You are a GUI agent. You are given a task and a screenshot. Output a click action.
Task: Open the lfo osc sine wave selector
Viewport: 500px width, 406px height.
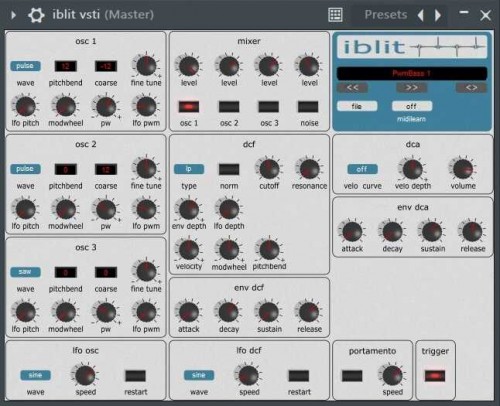pos(35,375)
